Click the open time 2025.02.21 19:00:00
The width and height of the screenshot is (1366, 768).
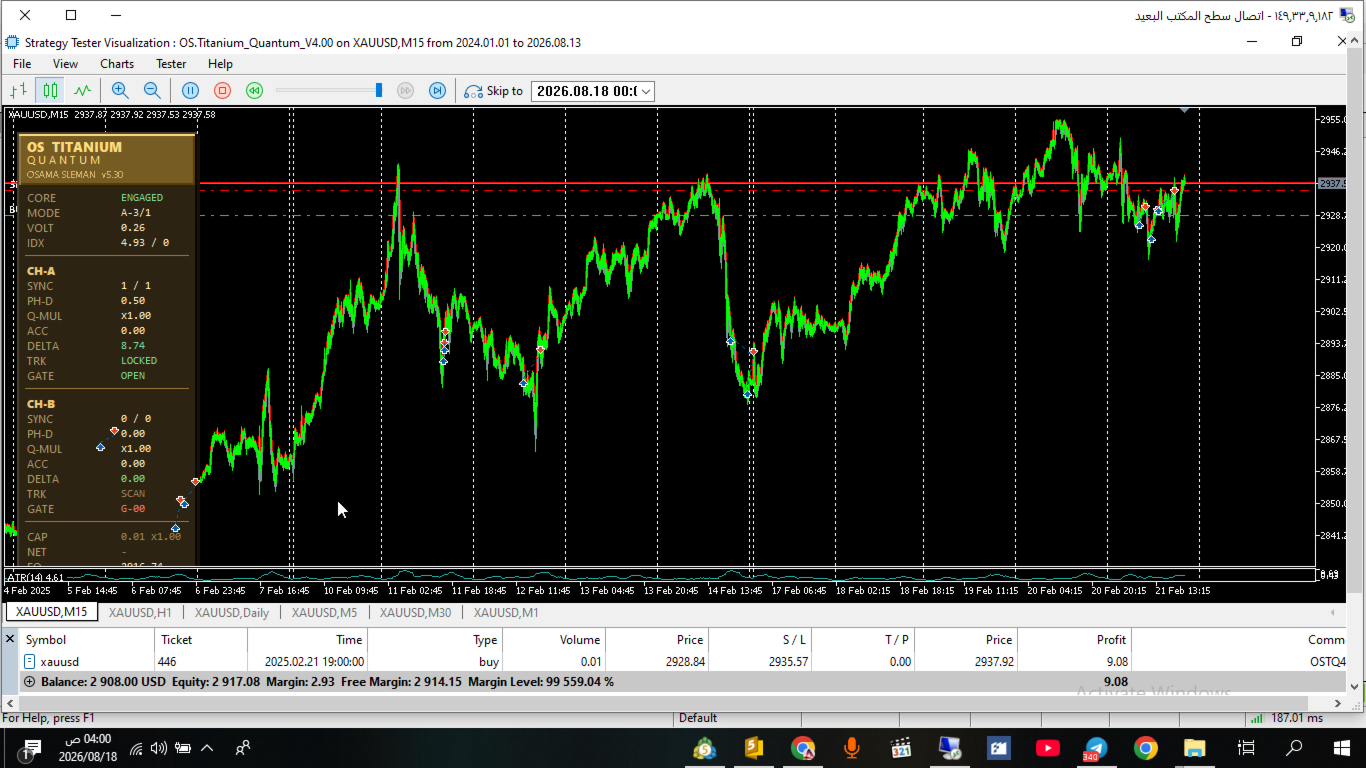(x=314, y=662)
